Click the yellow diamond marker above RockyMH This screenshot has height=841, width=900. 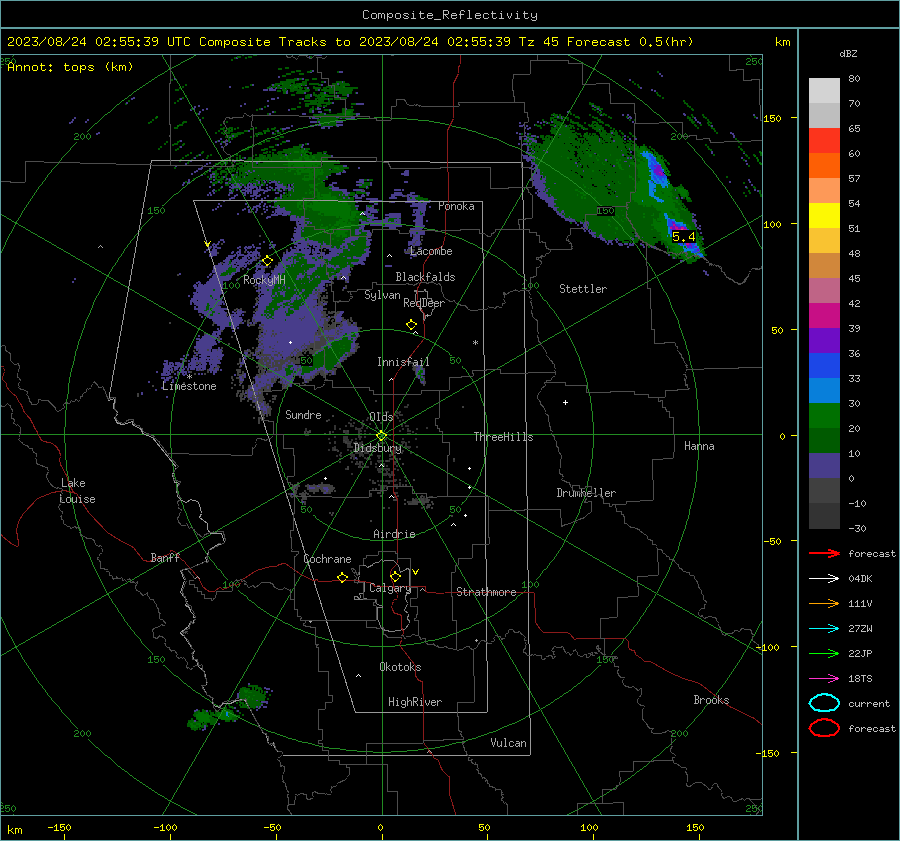pyautogui.click(x=267, y=261)
